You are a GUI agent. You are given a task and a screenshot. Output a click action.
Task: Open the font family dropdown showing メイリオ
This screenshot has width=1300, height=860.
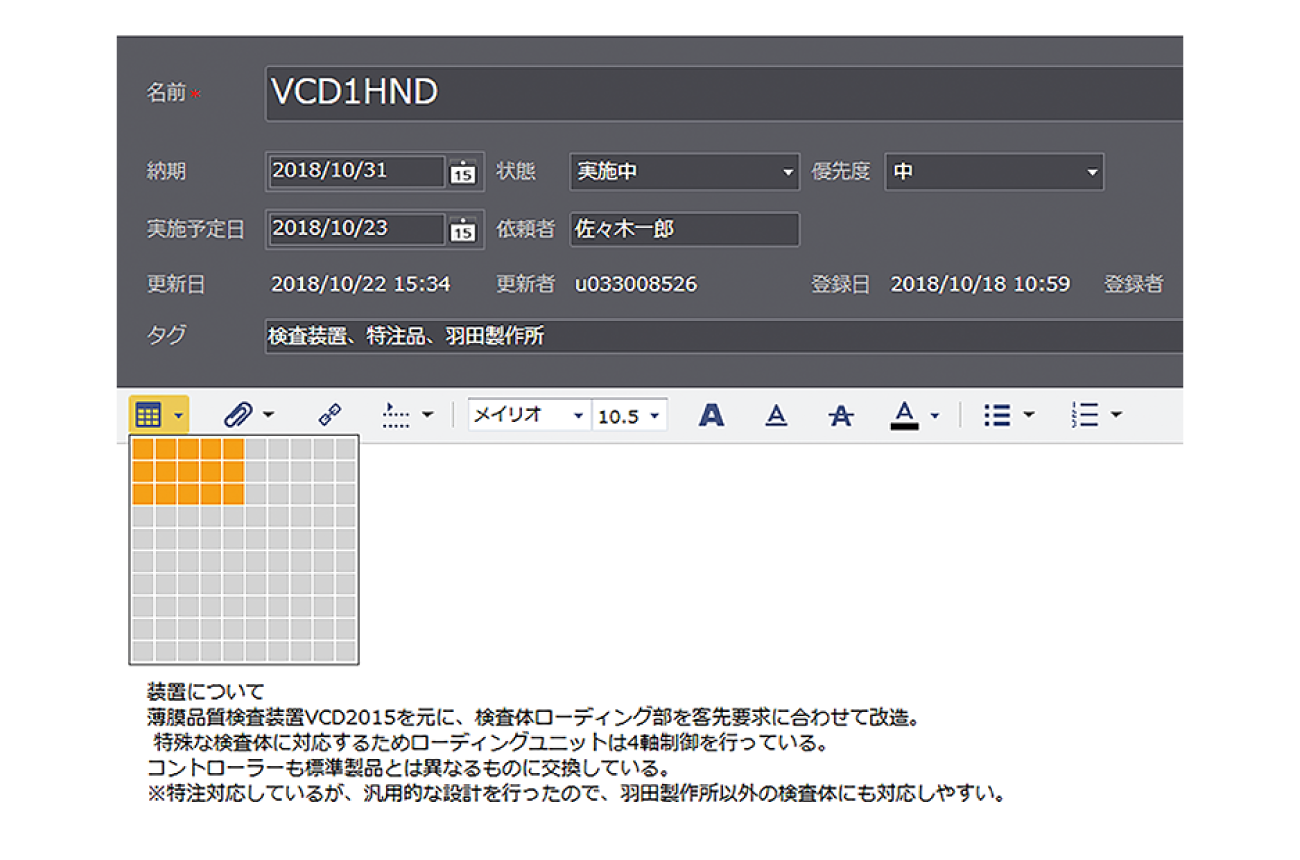tap(528, 414)
